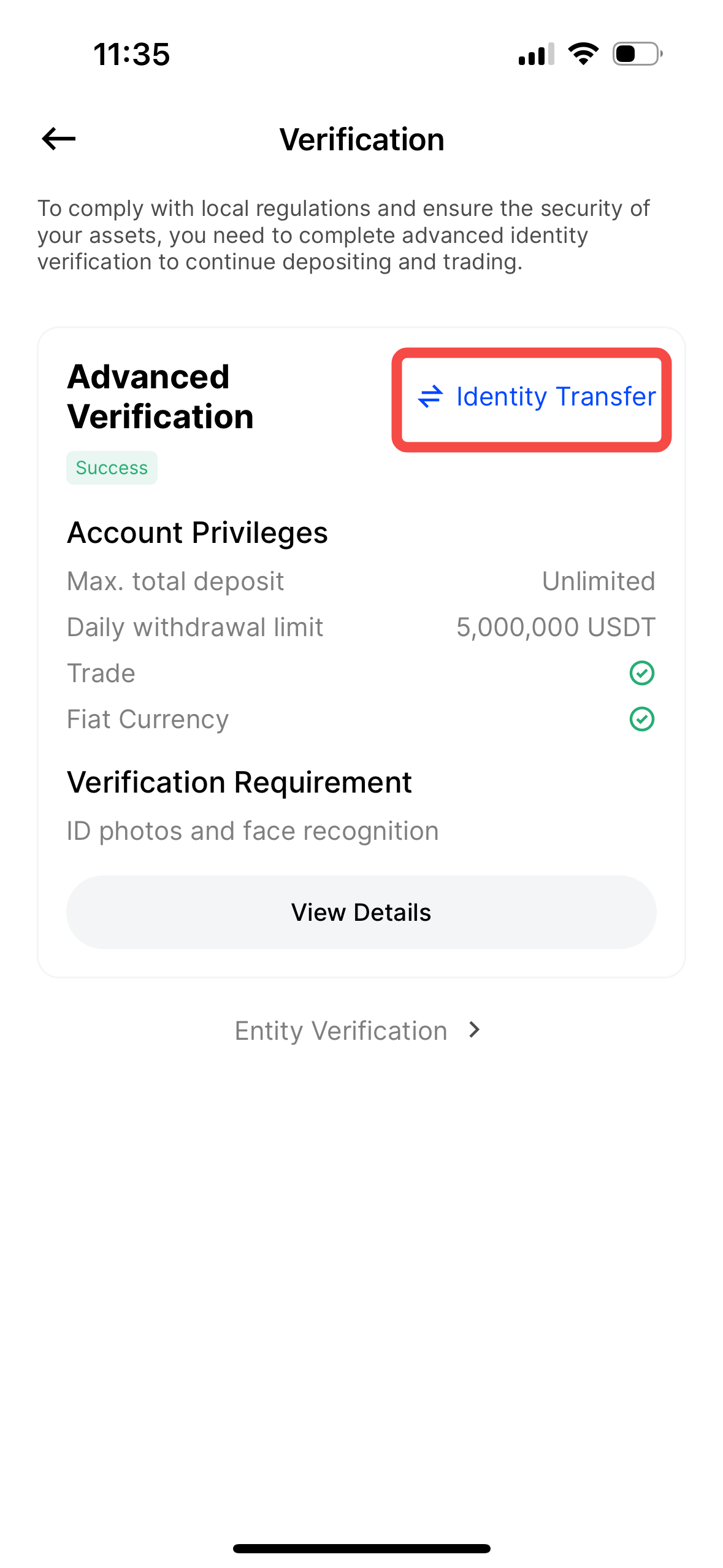This screenshot has height=1568, width=723.
Task: Open the Verification screen title area
Action: tap(362, 139)
